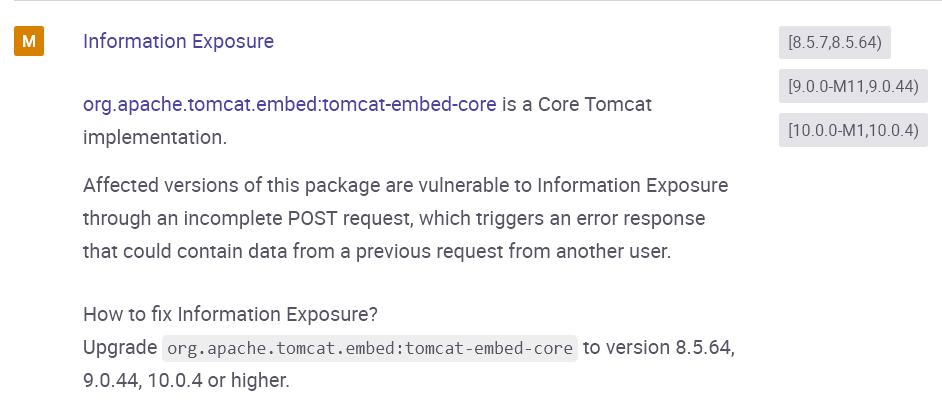
Task: Click the text 'to version 8.5.64,'
Action: pos(660,349)
